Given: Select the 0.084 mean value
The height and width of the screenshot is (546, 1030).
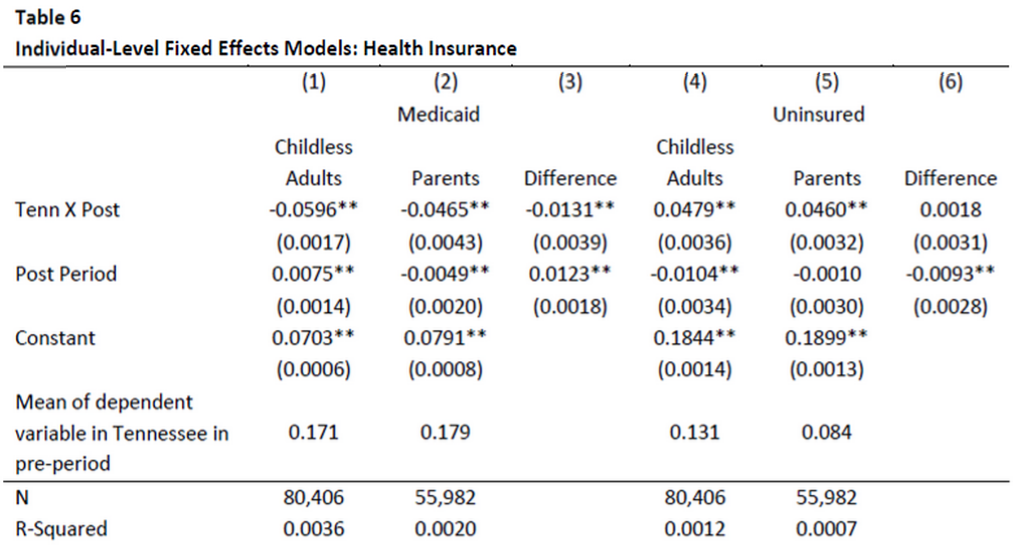Looking at the screenshot, I should (827, 434).
